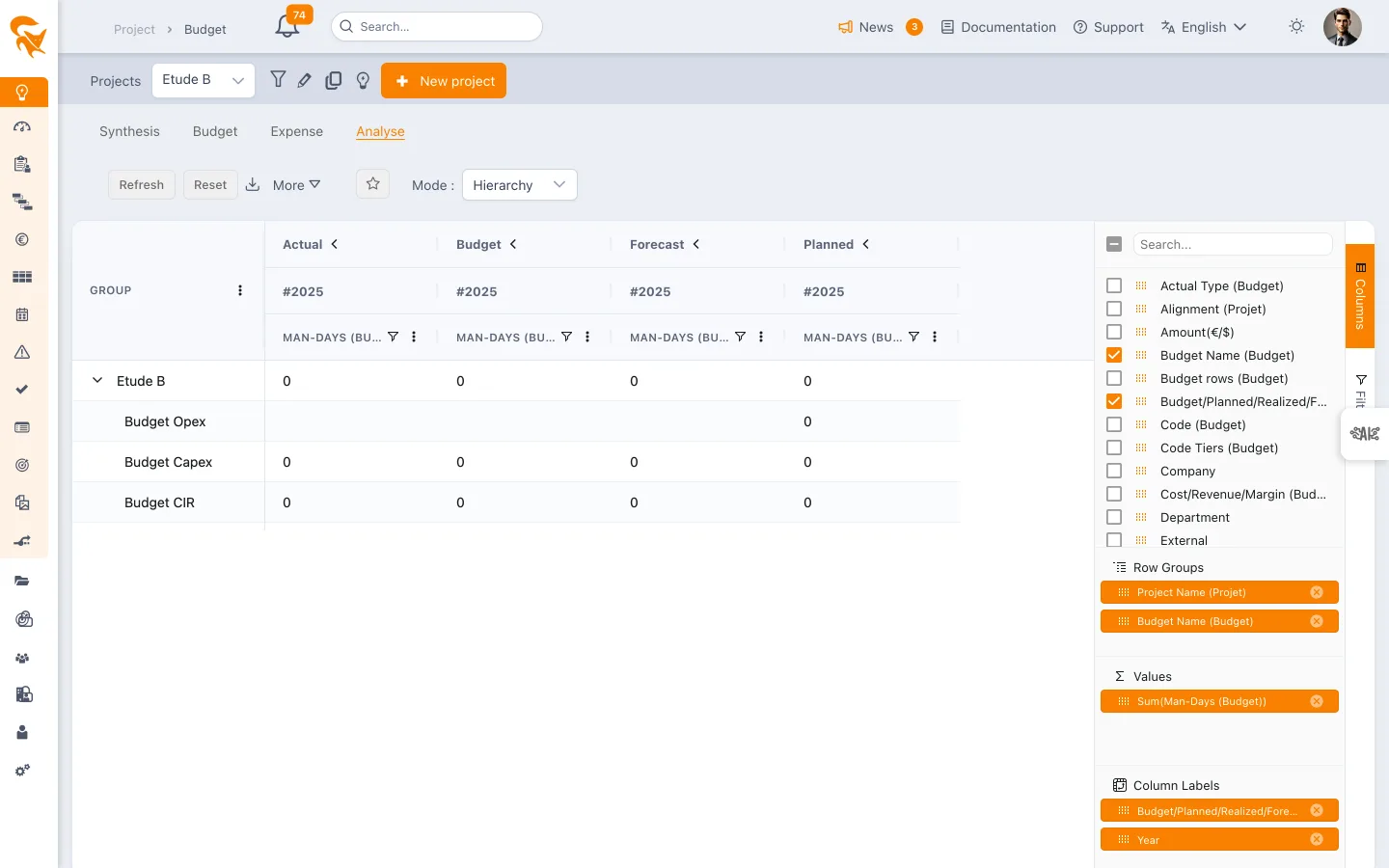Check the Alignment (Projet) column checkbox
The image size is (1389, 868).
coord(1114,309)
